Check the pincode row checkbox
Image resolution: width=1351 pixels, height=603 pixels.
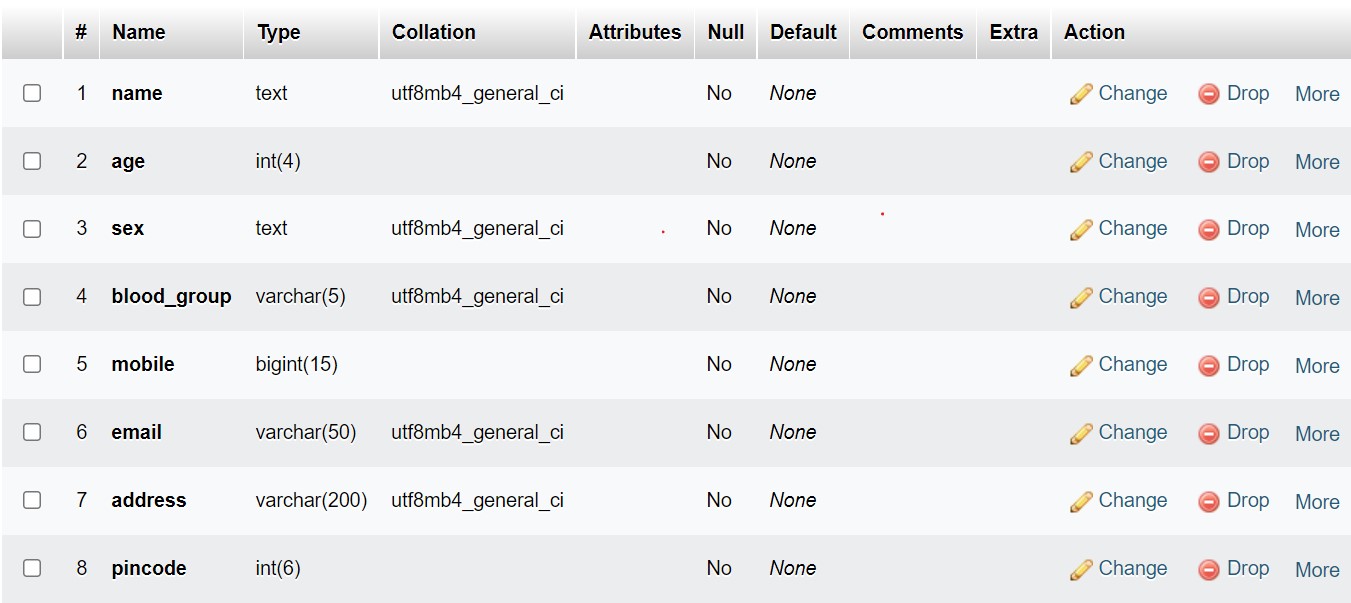click(x=32, y=569)
